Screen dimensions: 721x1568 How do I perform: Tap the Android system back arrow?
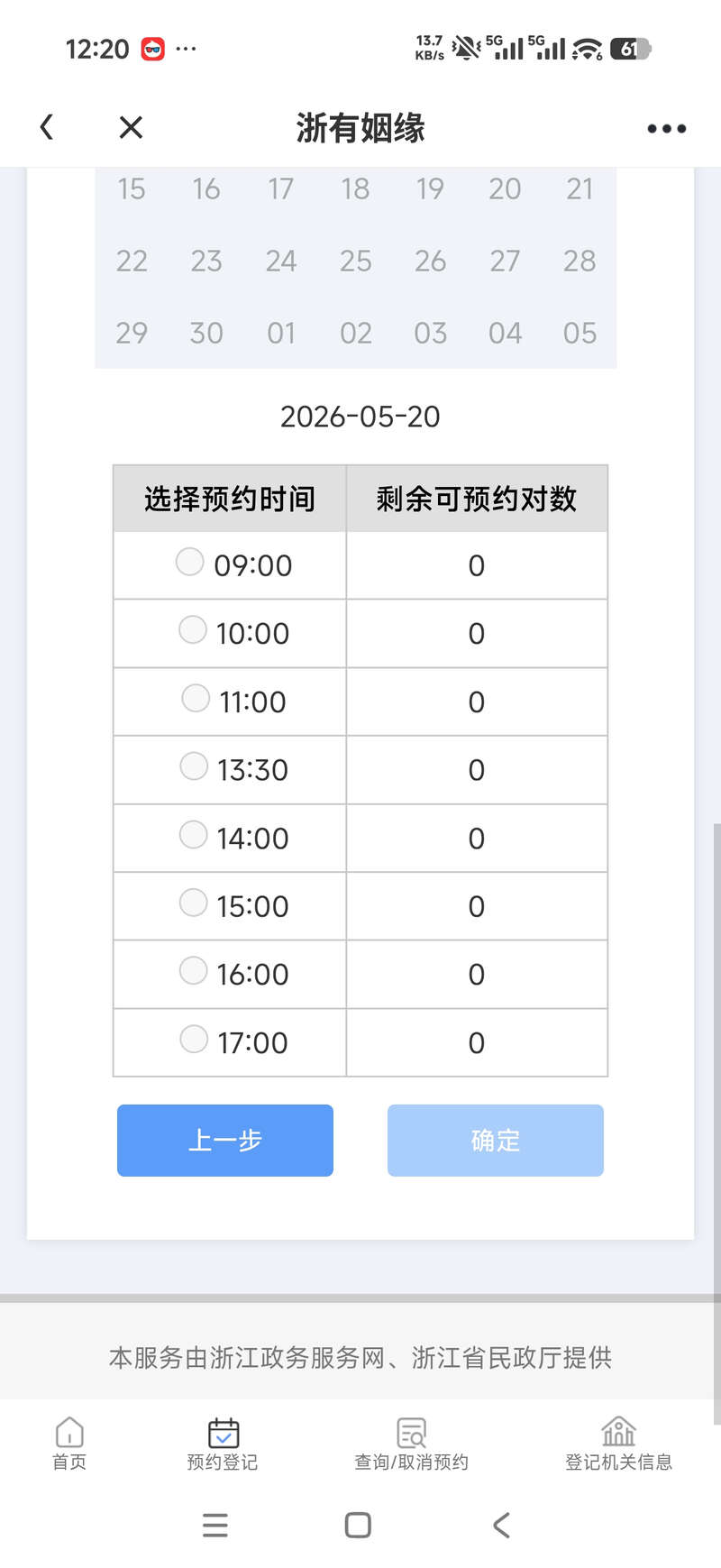[502, 1525]
